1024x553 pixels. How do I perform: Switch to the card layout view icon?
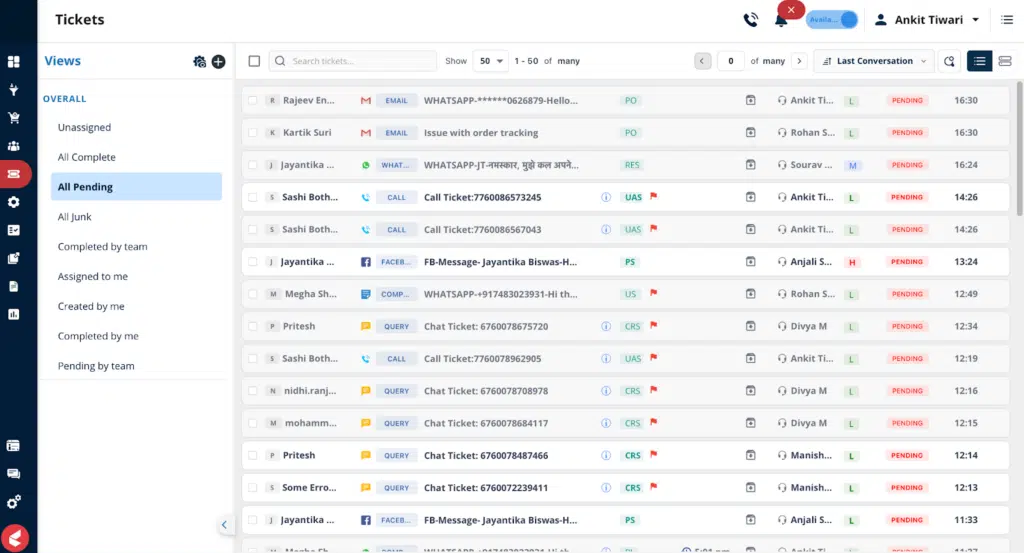[1005, 61]
